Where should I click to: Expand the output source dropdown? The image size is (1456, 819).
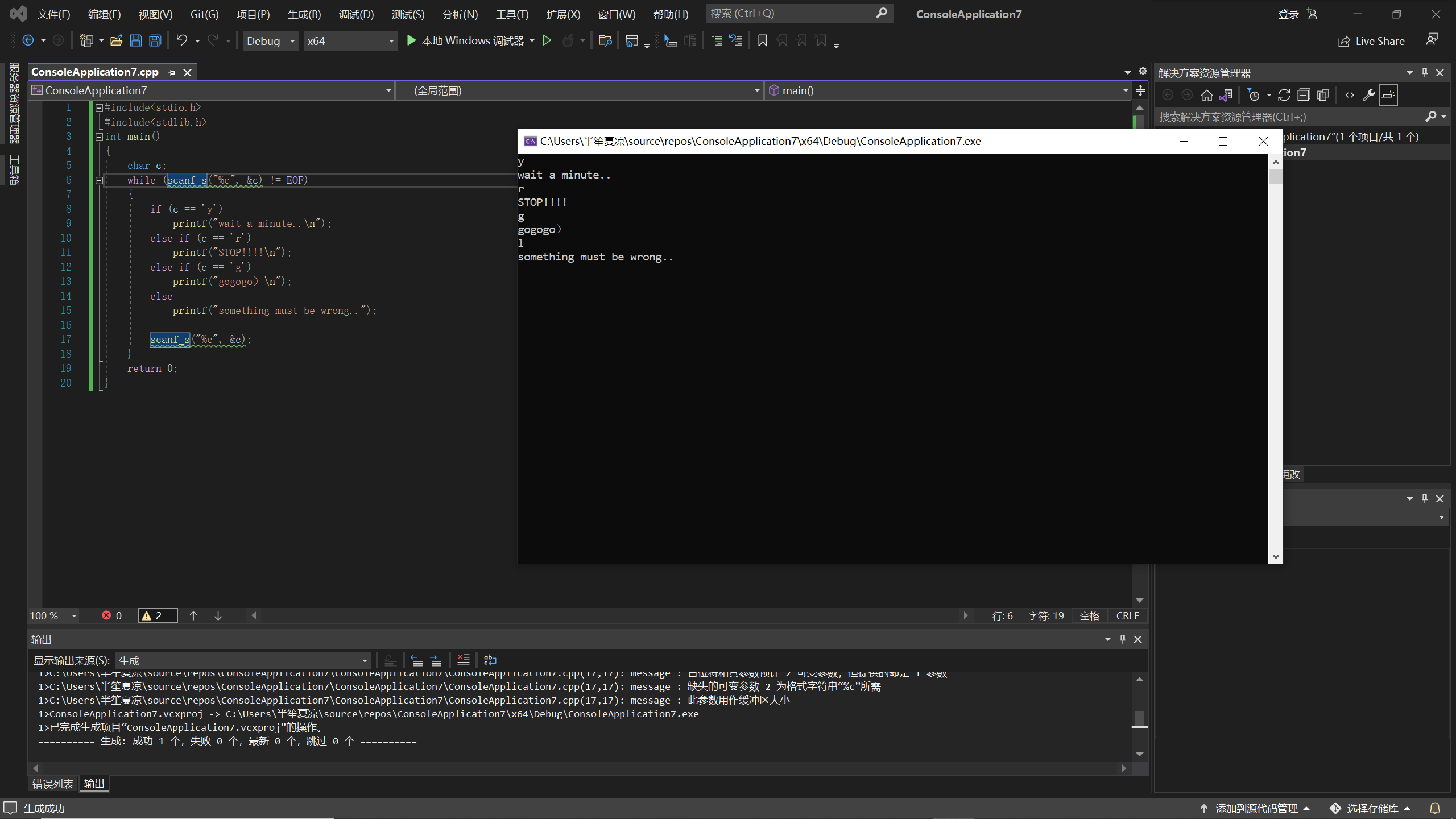point(364,661)
